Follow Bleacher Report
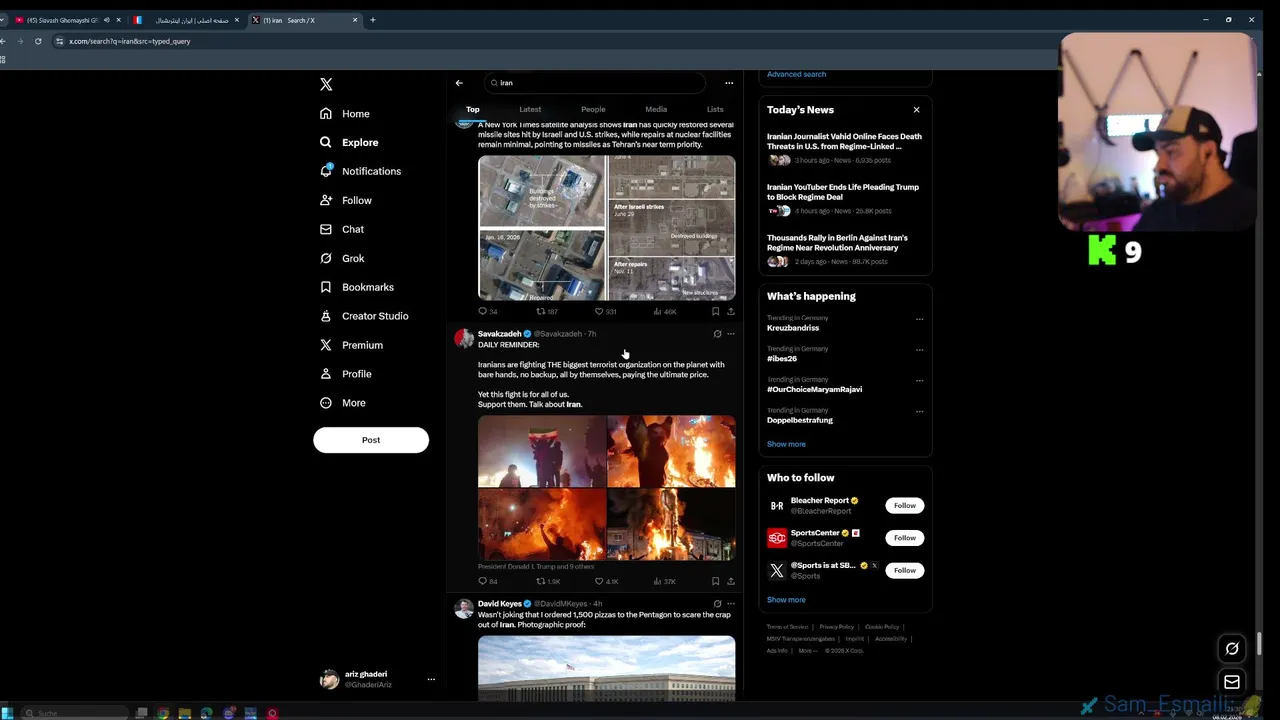The height and width of the screenshot is (720, 1280). (904, 506)
